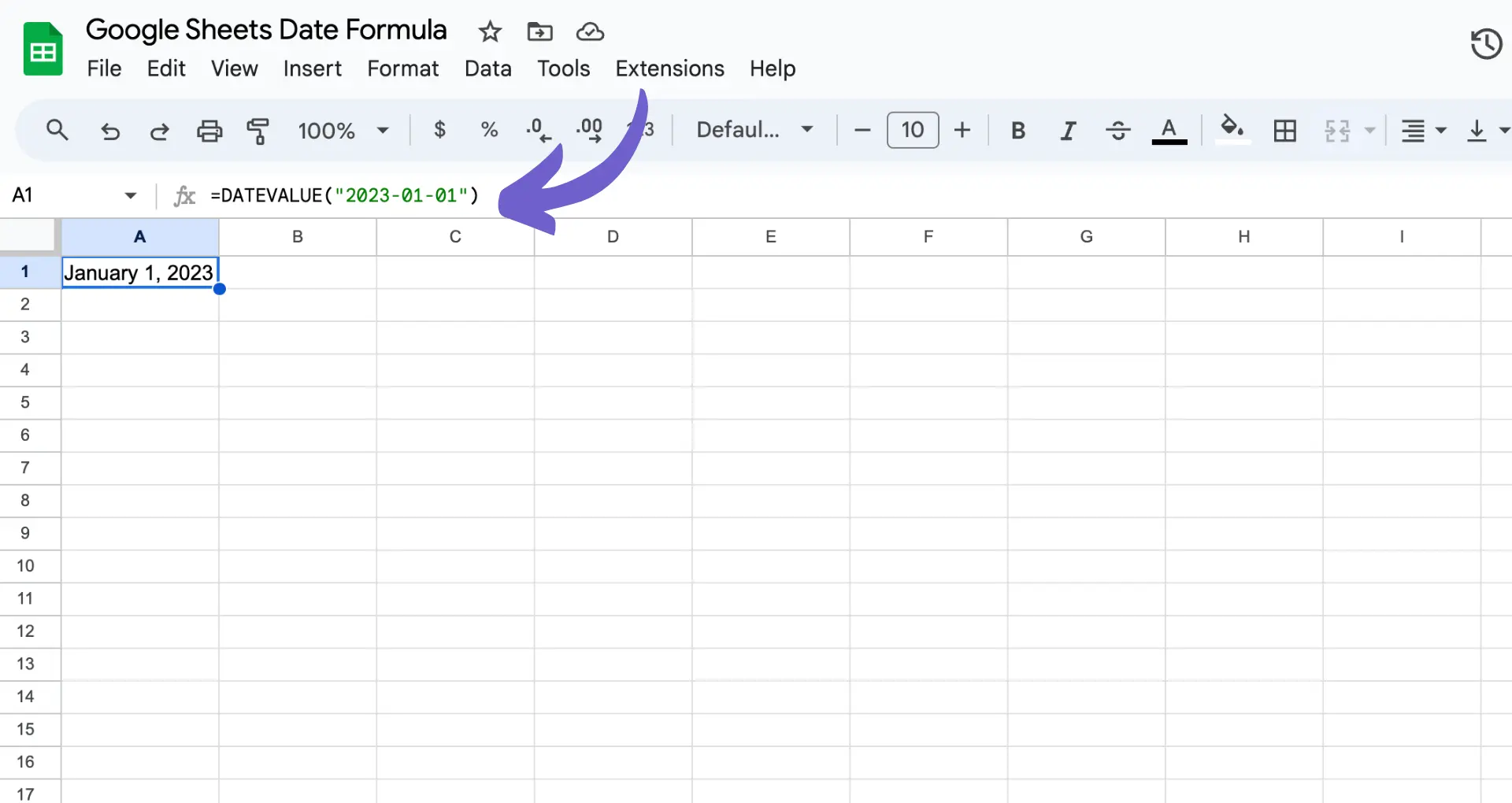This screenshot has height=803, width=1512.
Task: Open the View menu
Action: 234,68
